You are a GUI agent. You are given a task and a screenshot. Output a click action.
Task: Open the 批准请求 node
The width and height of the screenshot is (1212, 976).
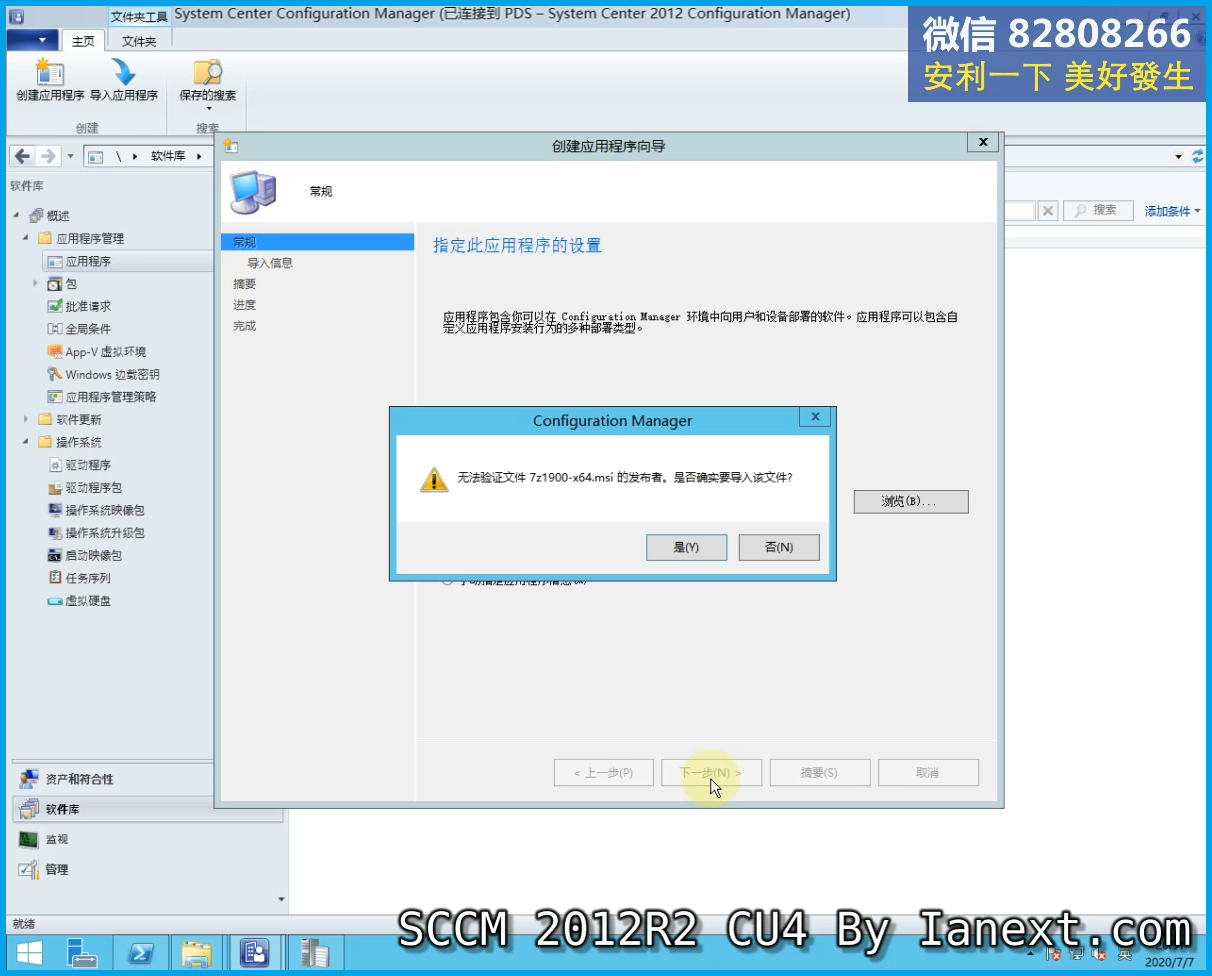[x=88, y=307]
